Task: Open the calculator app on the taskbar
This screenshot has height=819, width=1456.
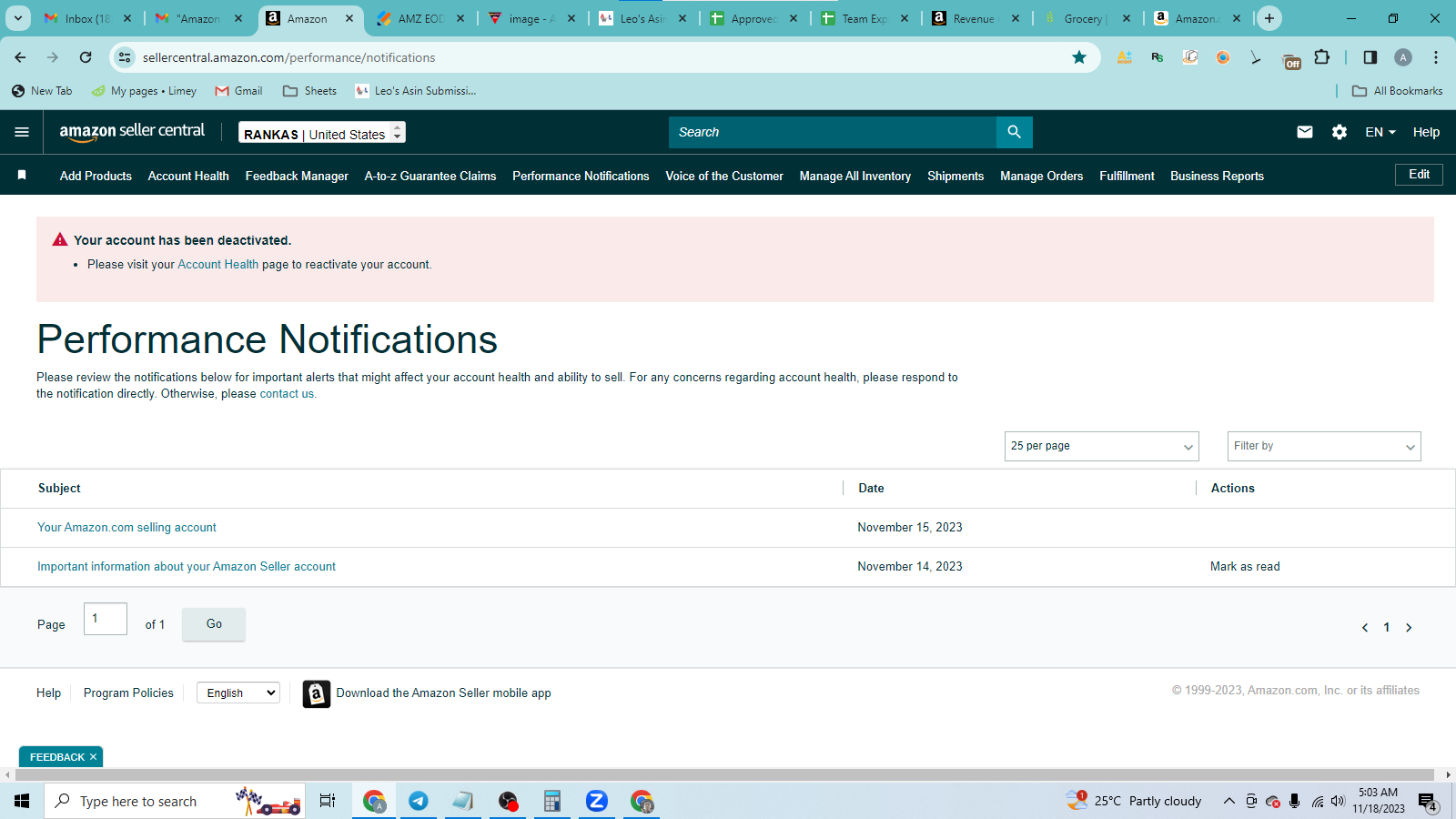Action: click(x=551, y=801)
